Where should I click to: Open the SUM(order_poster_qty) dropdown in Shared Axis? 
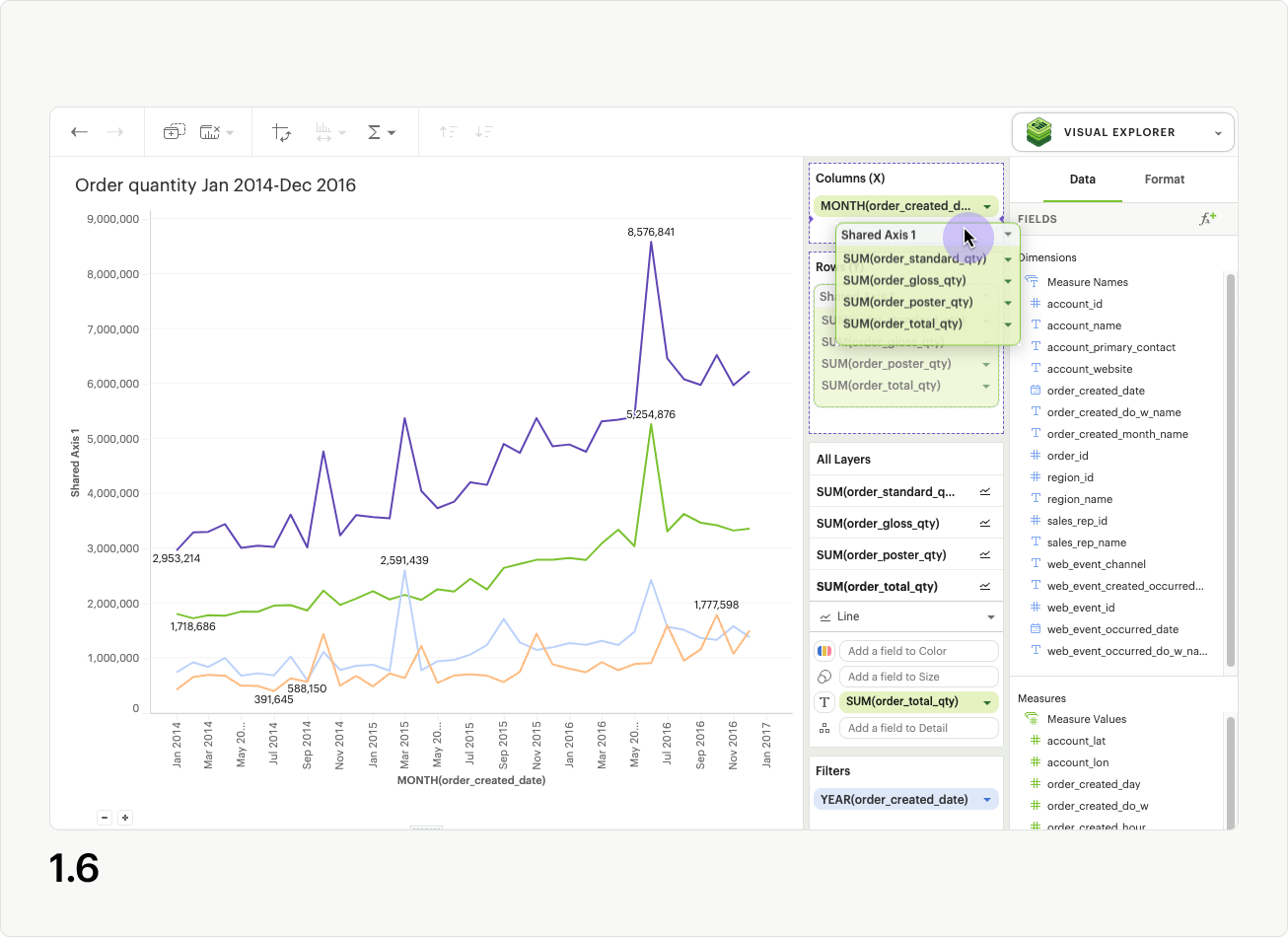tap(1007, 302)
